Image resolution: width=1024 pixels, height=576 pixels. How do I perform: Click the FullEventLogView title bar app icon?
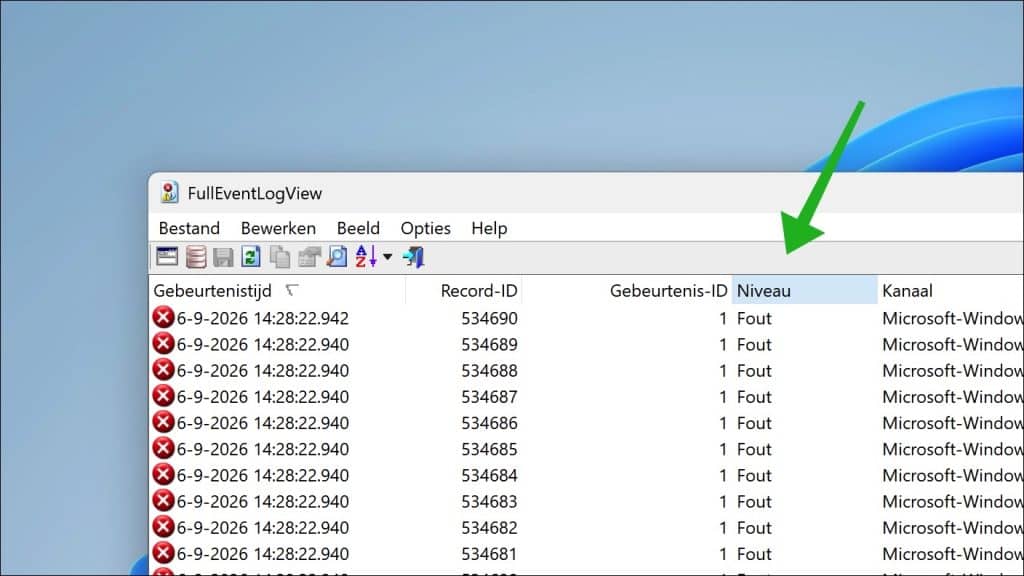(x=169, y=193)
